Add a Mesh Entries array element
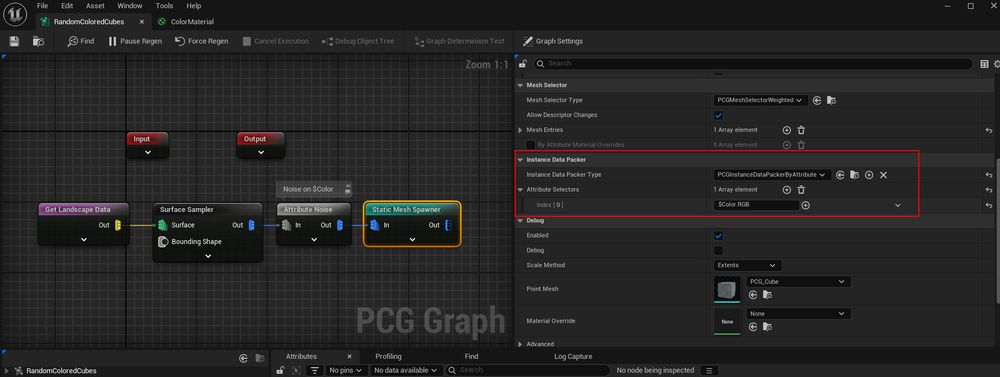This screenshot has width=1000, height=377. click(x=786, y=130)
